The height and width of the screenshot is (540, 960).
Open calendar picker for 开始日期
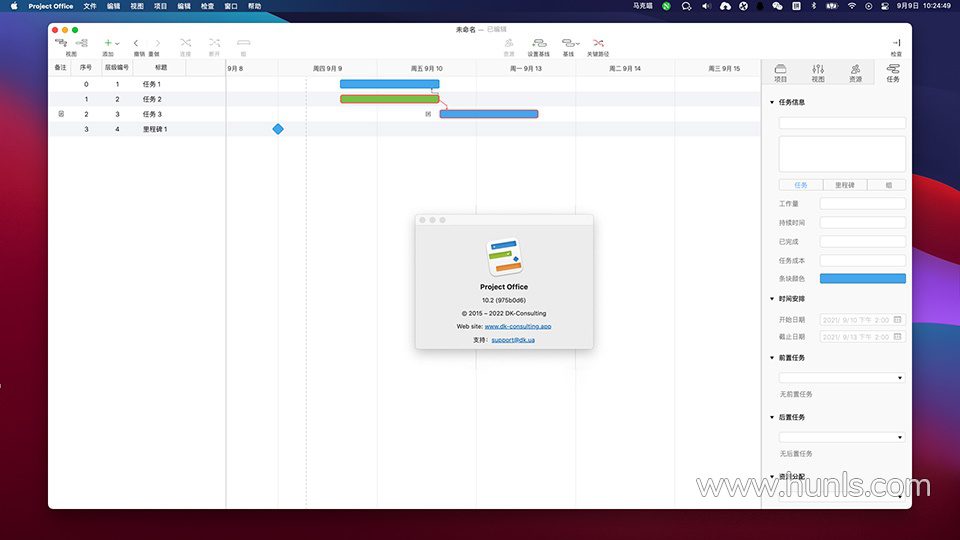click(x=897, y=320)
